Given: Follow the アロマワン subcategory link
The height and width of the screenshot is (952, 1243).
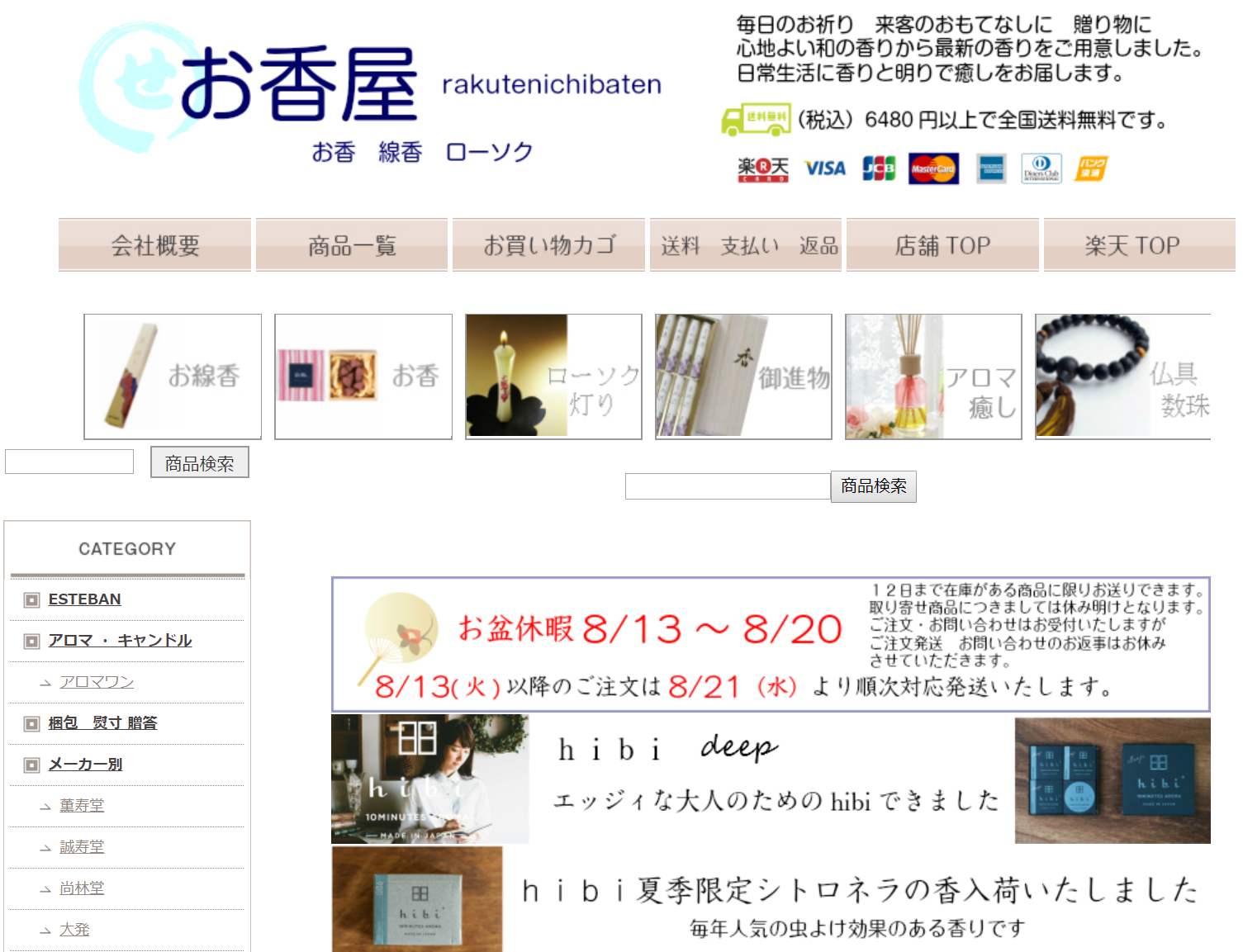Looking at the screenshot, I should click(x=97, y=682).
